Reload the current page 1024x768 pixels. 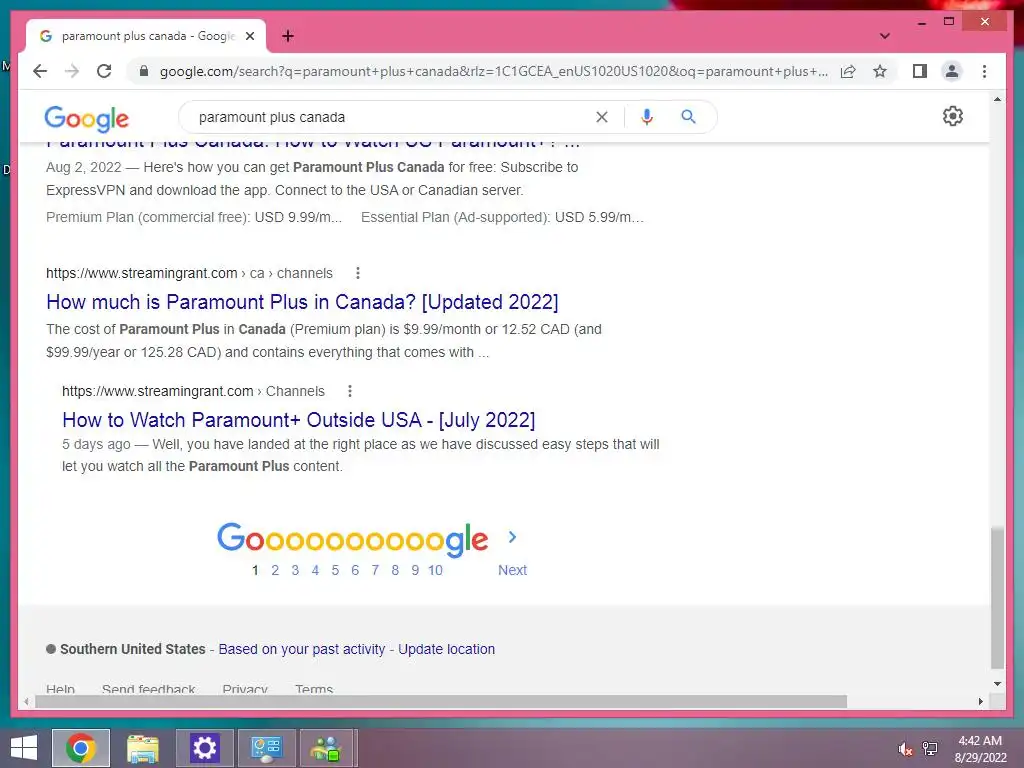click(104, 71)
